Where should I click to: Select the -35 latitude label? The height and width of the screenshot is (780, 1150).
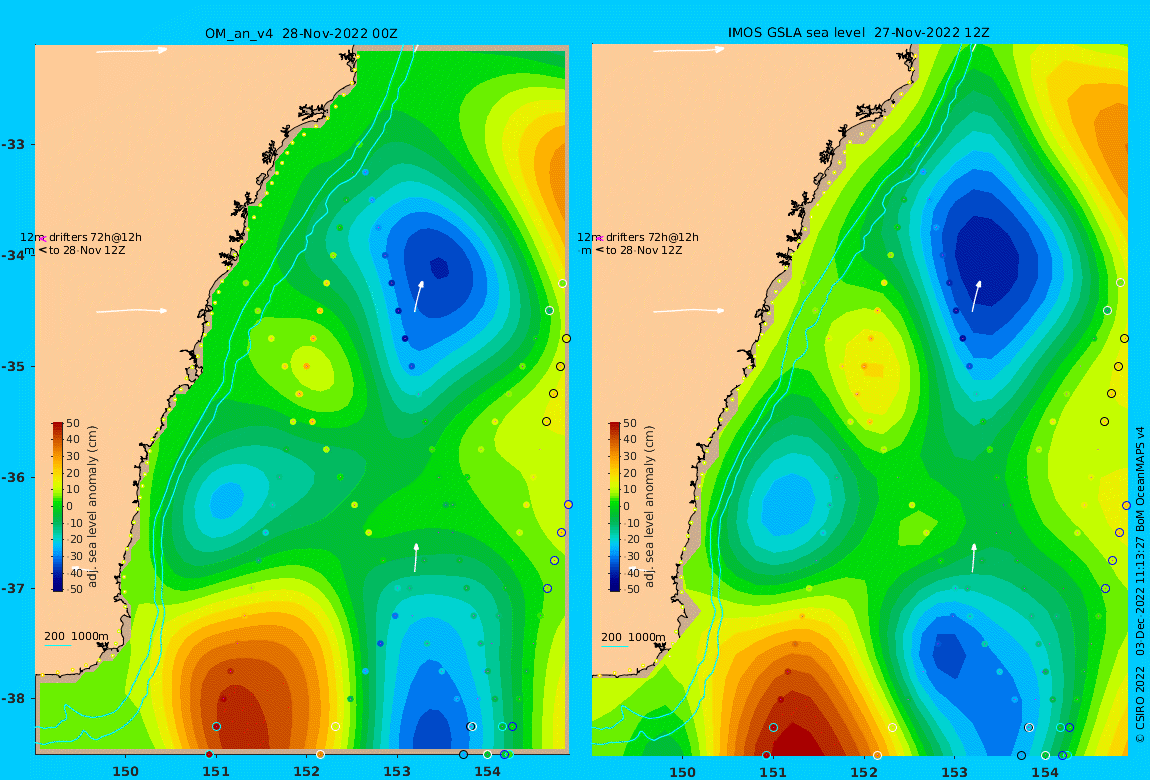click(x=12, y=367)
